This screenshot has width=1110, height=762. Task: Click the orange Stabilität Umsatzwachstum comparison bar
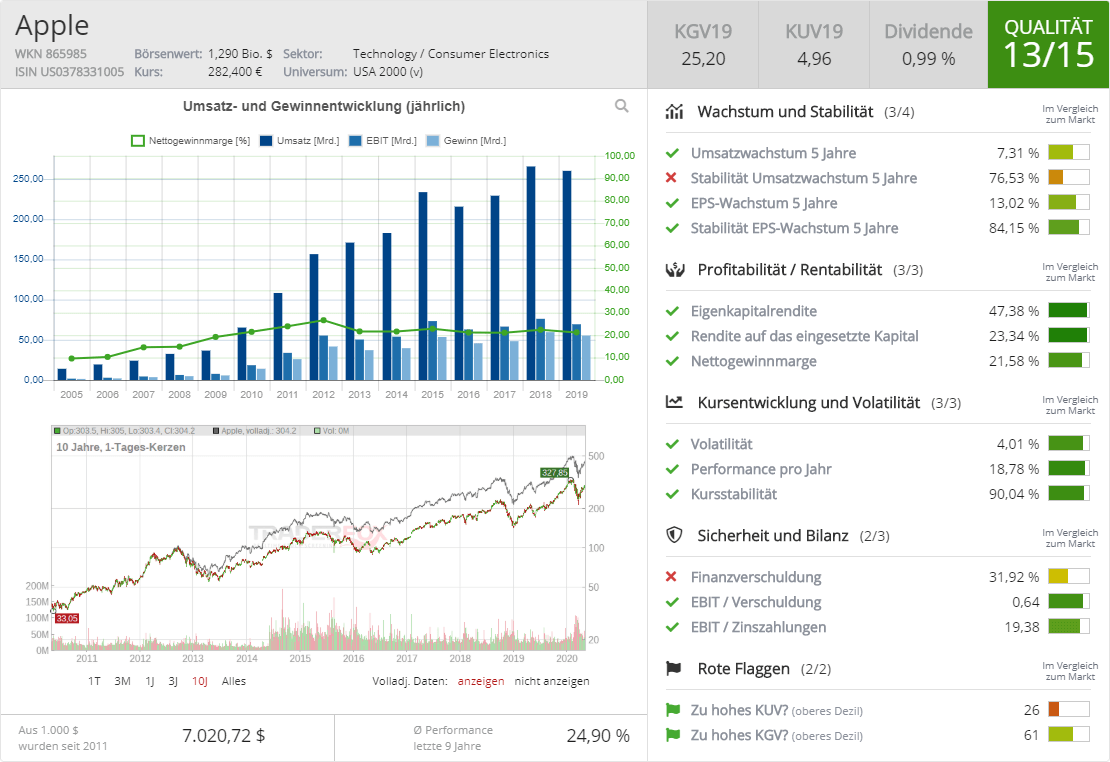tap(1068, 177)
